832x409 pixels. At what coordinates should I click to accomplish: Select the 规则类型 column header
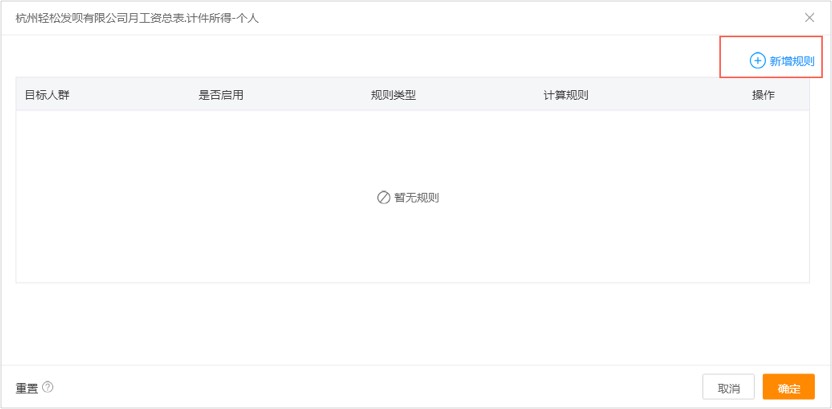pyautogui.click(x=393, y=95)
